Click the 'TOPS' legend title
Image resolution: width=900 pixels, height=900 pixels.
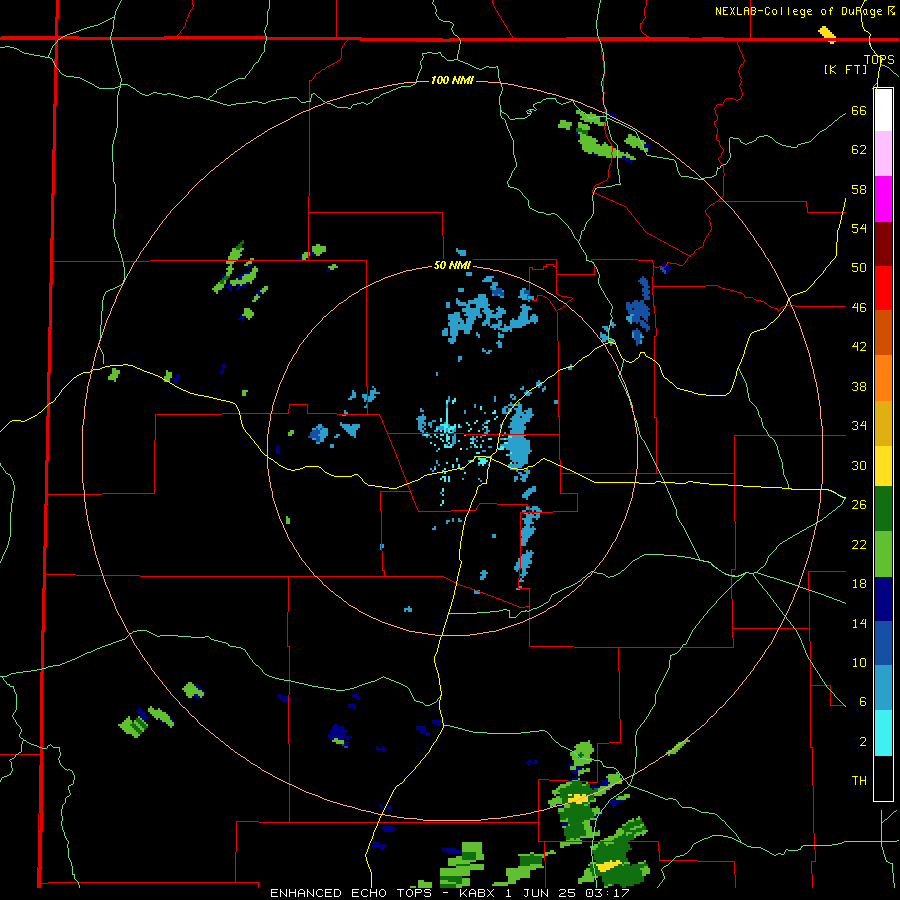[879, 59]
